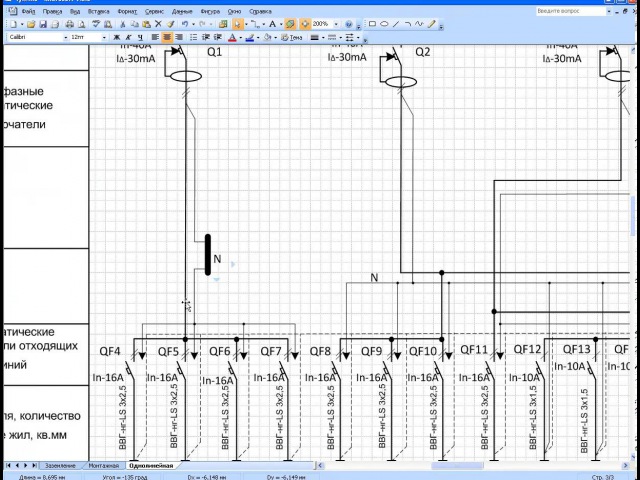Open the Справка menu
640x480 pixels.
[x=260, y=11]
